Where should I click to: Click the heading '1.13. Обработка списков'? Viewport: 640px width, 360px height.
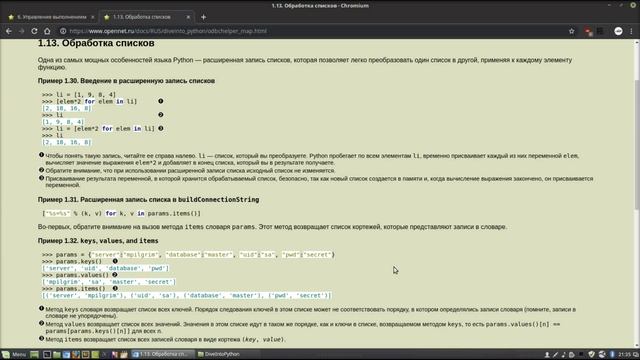pos(96,43)
